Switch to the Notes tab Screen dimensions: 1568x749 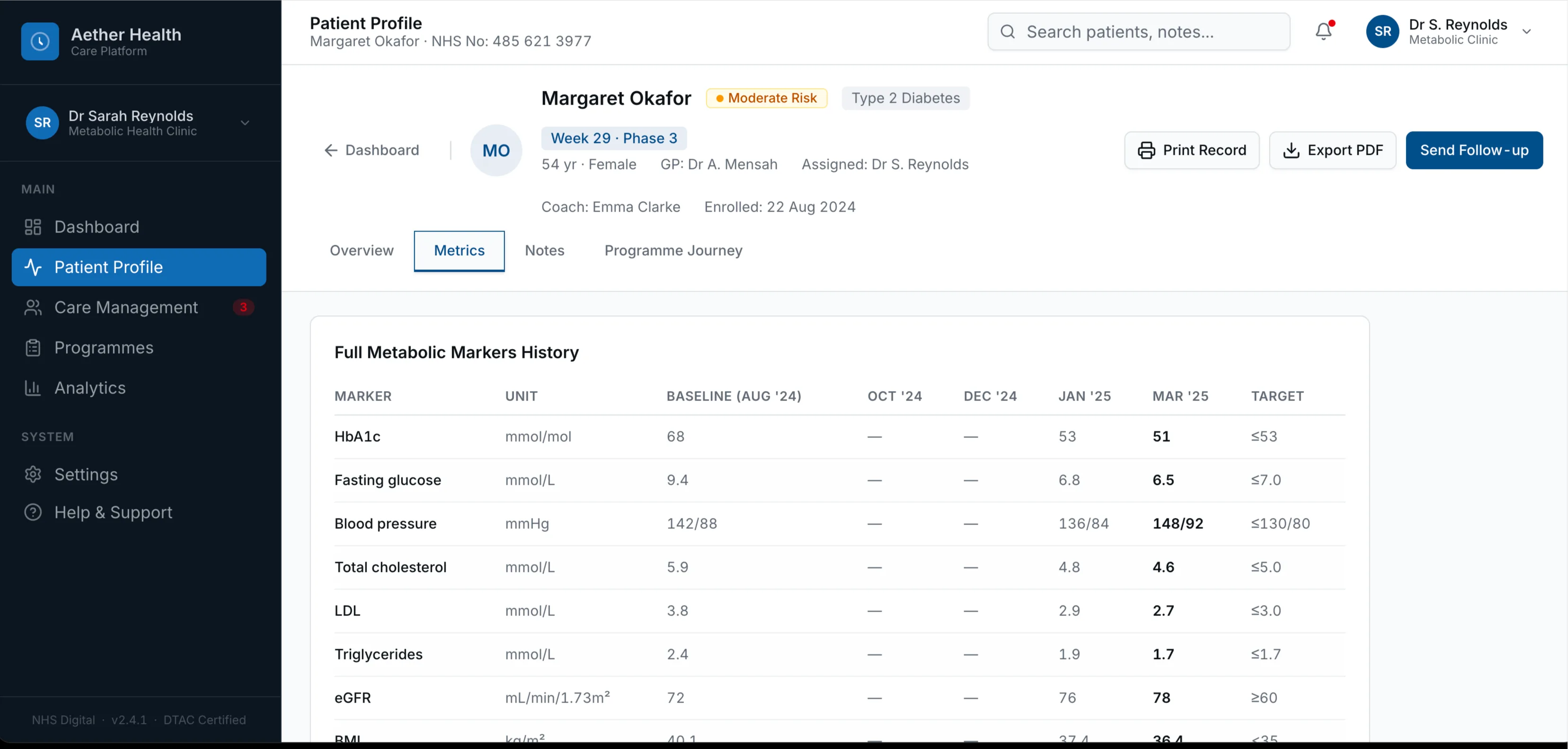544,251
